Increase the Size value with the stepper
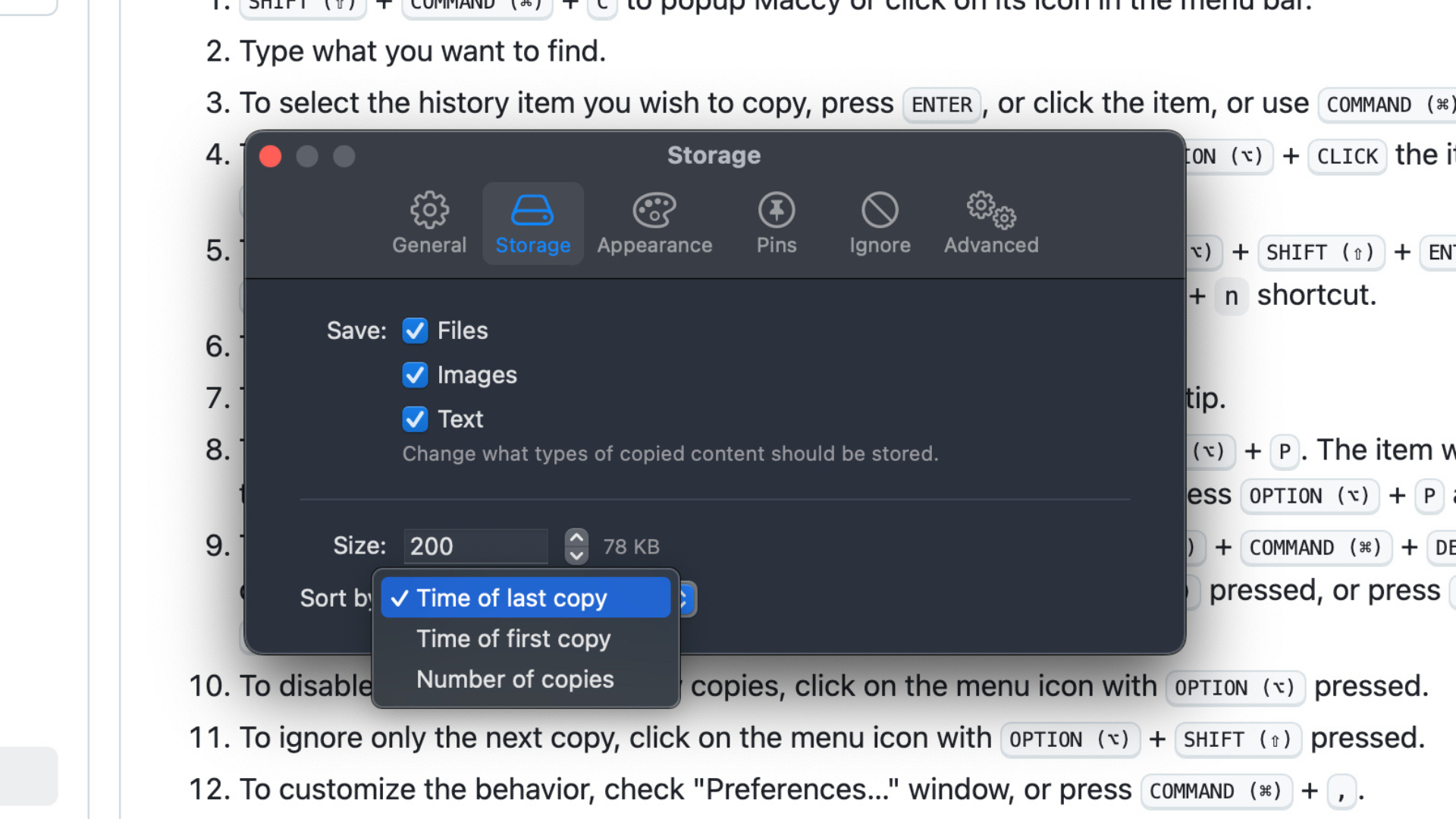 pos(576,538)
